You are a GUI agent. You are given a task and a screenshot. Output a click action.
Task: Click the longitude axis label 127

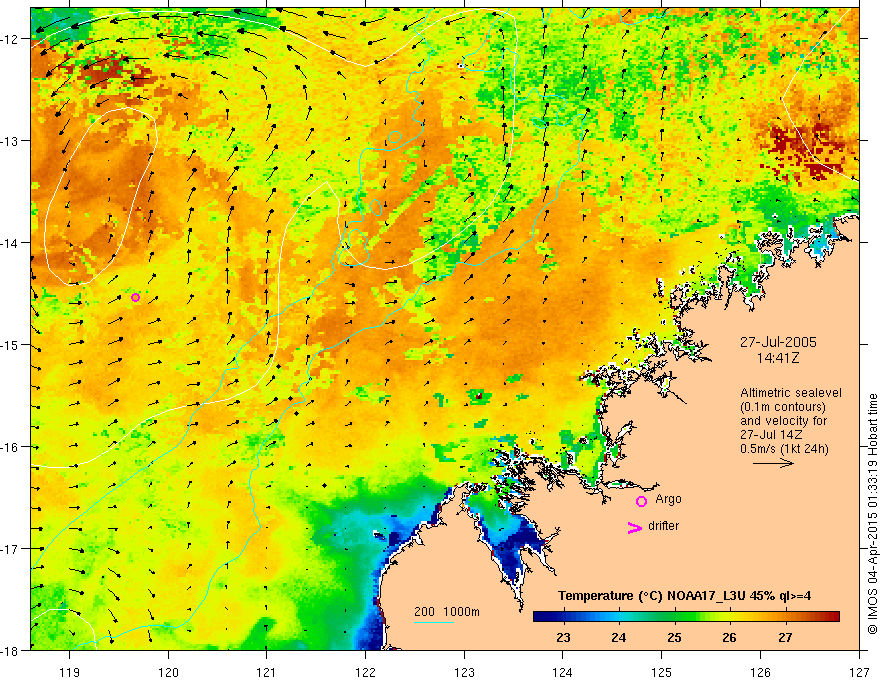tap(859, 672)
